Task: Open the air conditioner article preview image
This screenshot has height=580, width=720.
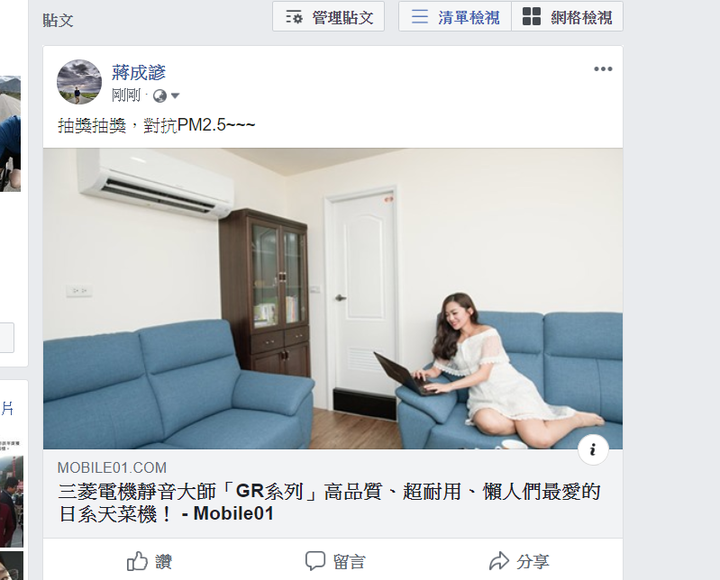Action: (x=333, y=298)
